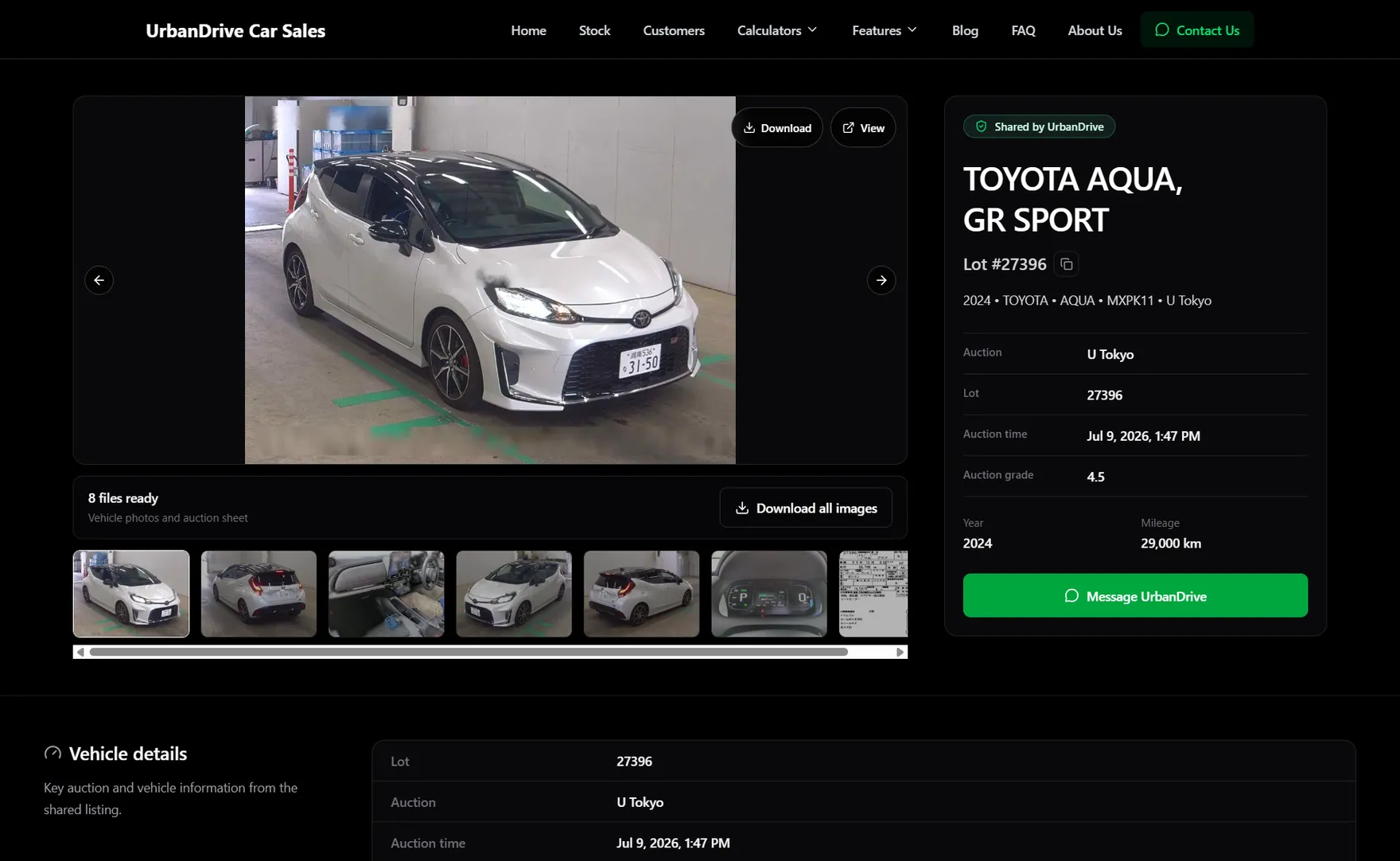Click the Message UrbanDrive button
Image resolution: width=1400 pixels, height=861 pixels.
1135,595
